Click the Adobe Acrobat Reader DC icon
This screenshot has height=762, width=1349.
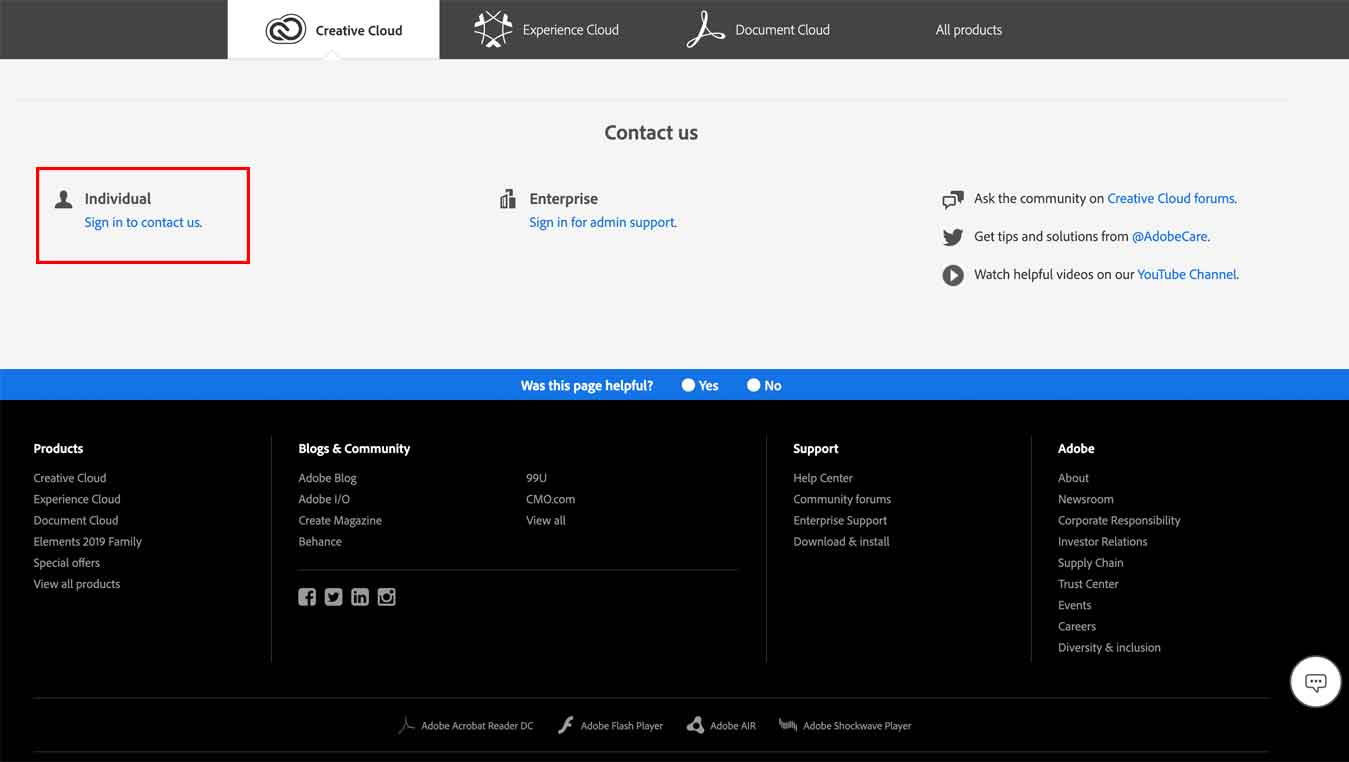pos(406,726)
